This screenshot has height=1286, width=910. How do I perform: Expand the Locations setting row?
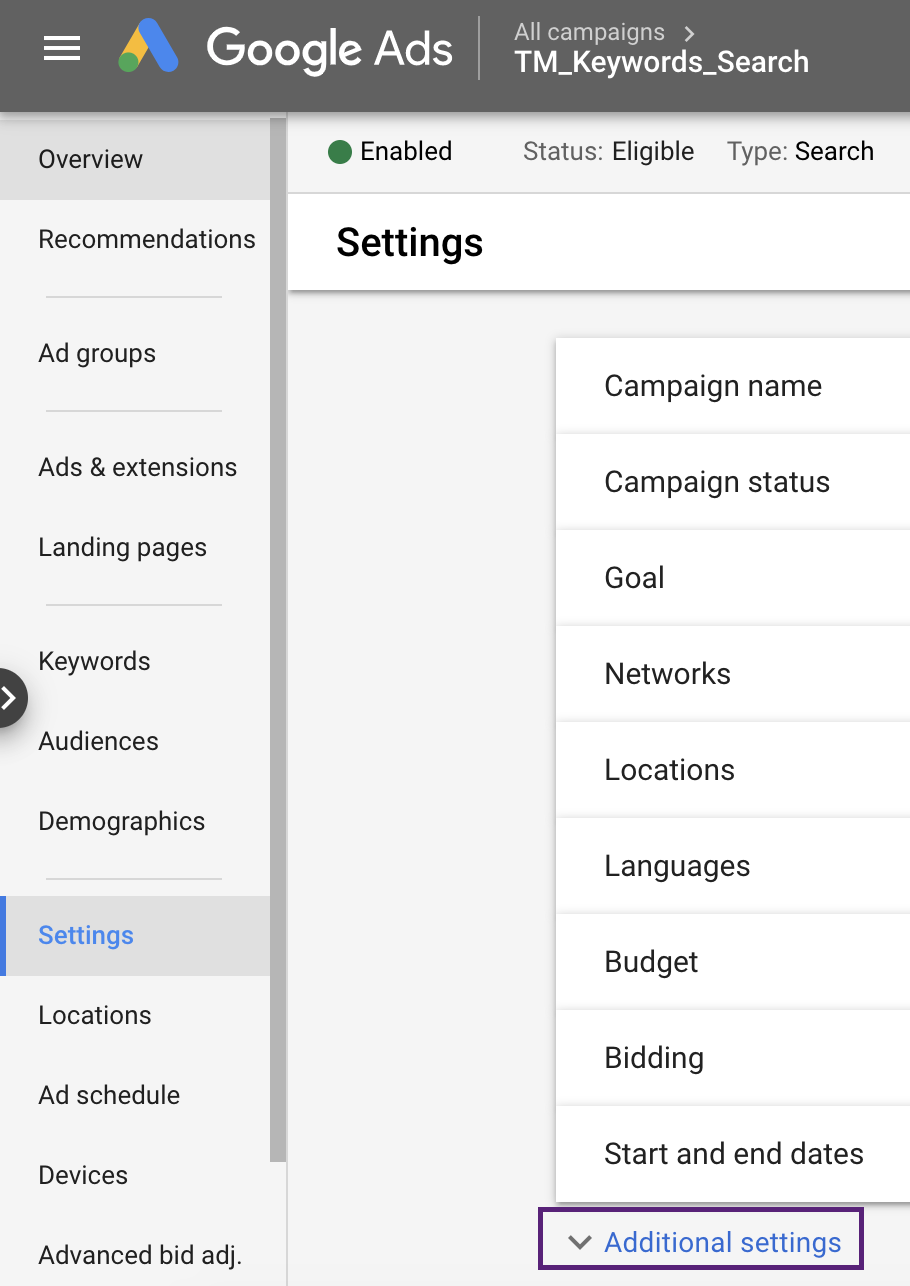coord(733,770)
